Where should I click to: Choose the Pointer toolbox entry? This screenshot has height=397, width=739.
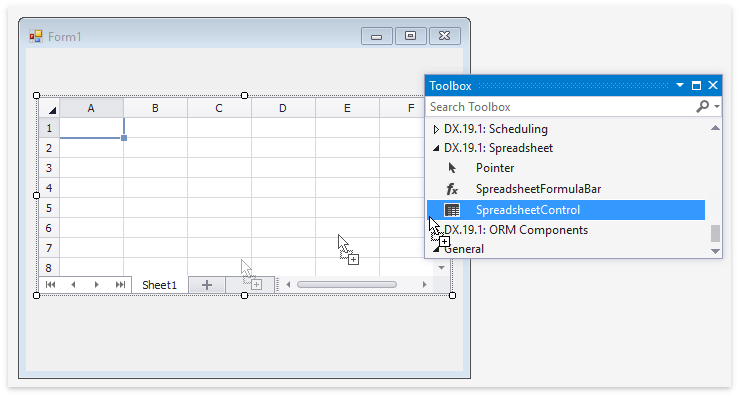[x=495, y=168]
